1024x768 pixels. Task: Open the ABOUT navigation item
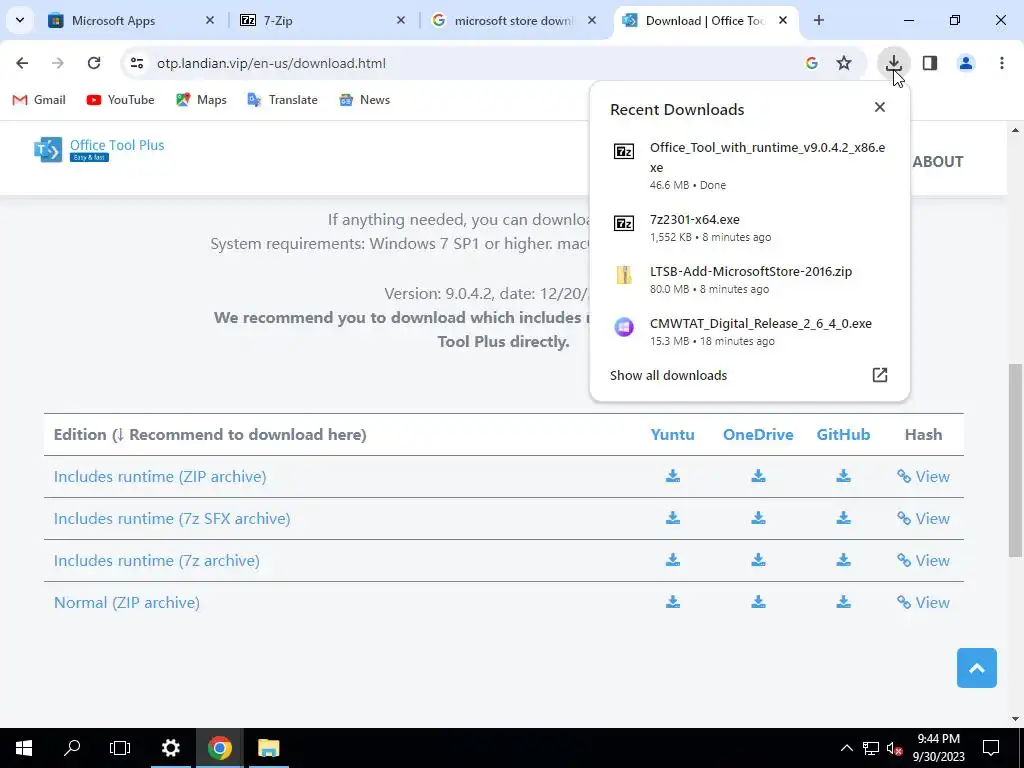[938, 161]
